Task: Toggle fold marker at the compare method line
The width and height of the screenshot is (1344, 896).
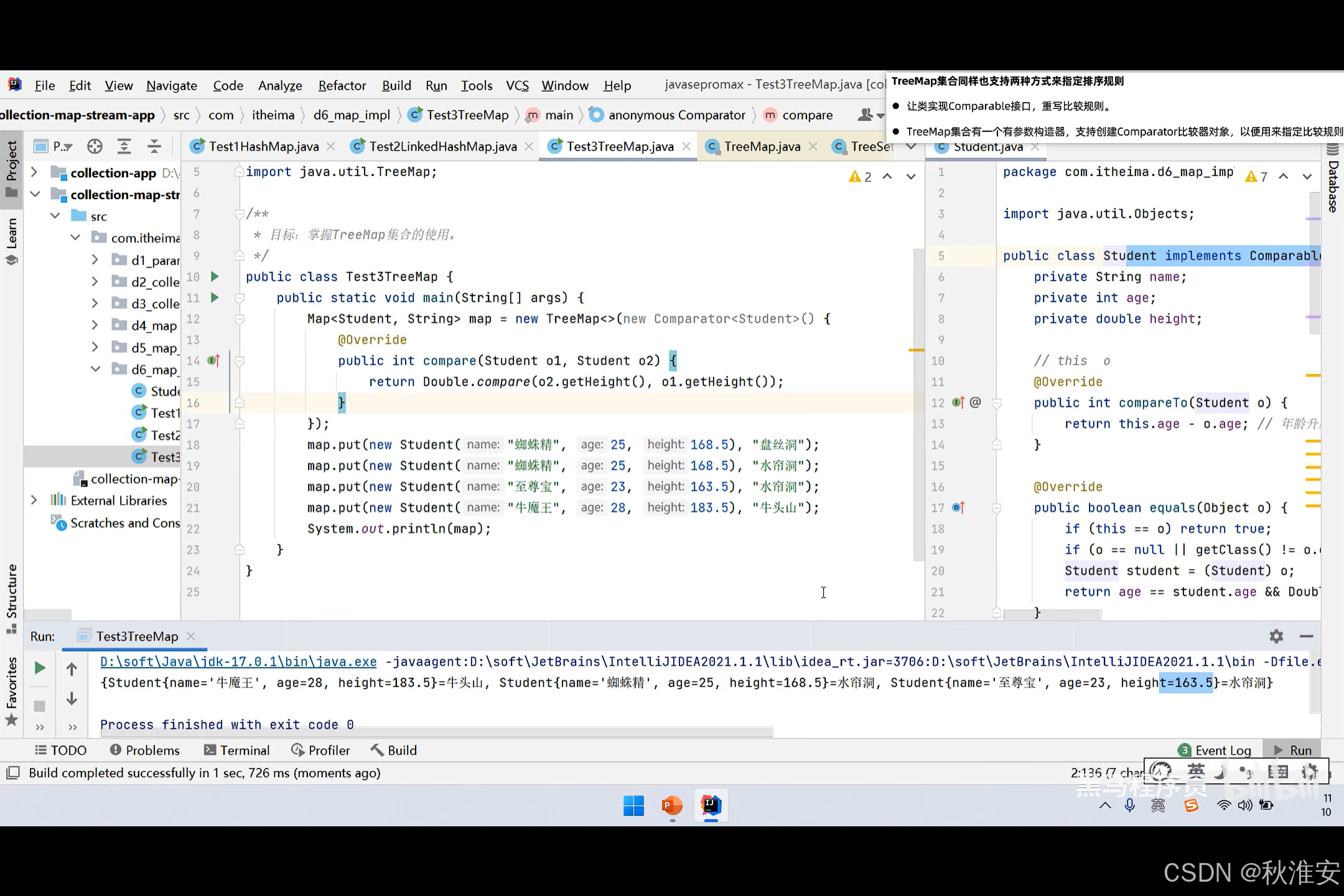Action: (x=239, y=361)
